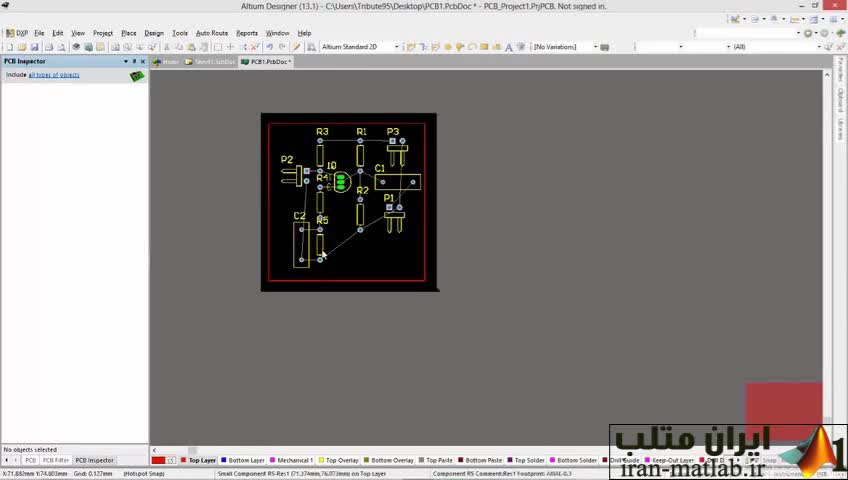Click the DXP system menu icon

click(x=17, y=33)
